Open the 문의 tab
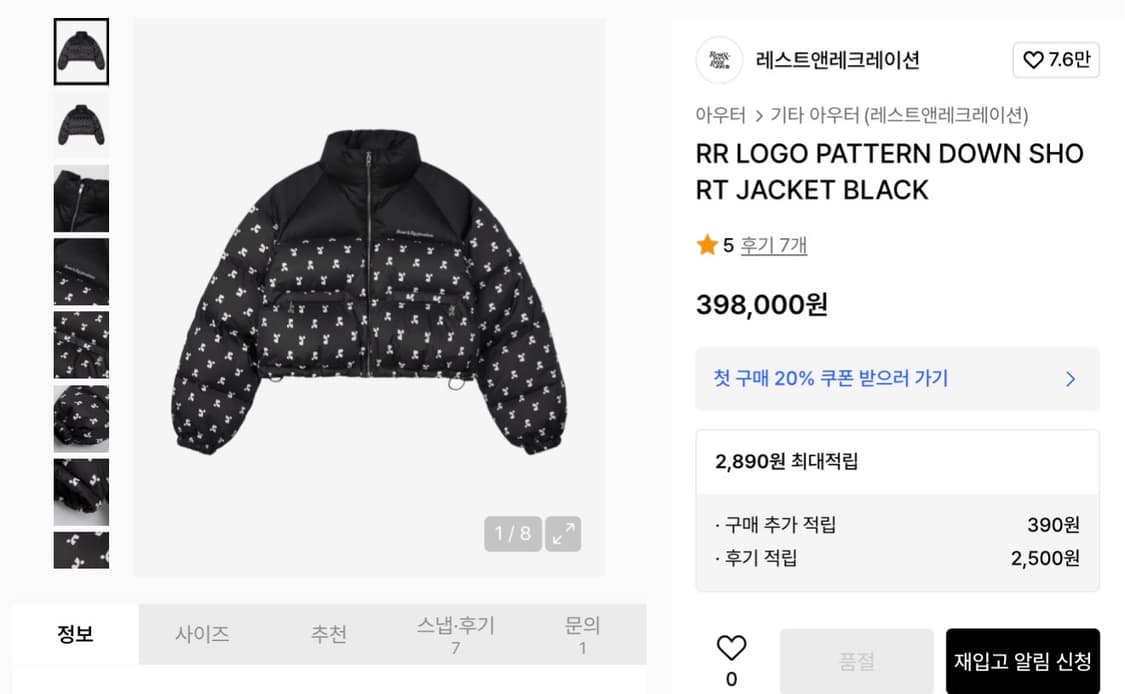1125x694 pixels. [x=582, y=634]
